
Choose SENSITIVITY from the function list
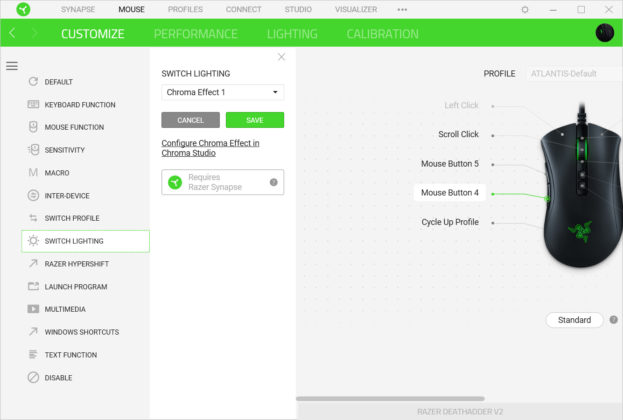tap(85, 150)
